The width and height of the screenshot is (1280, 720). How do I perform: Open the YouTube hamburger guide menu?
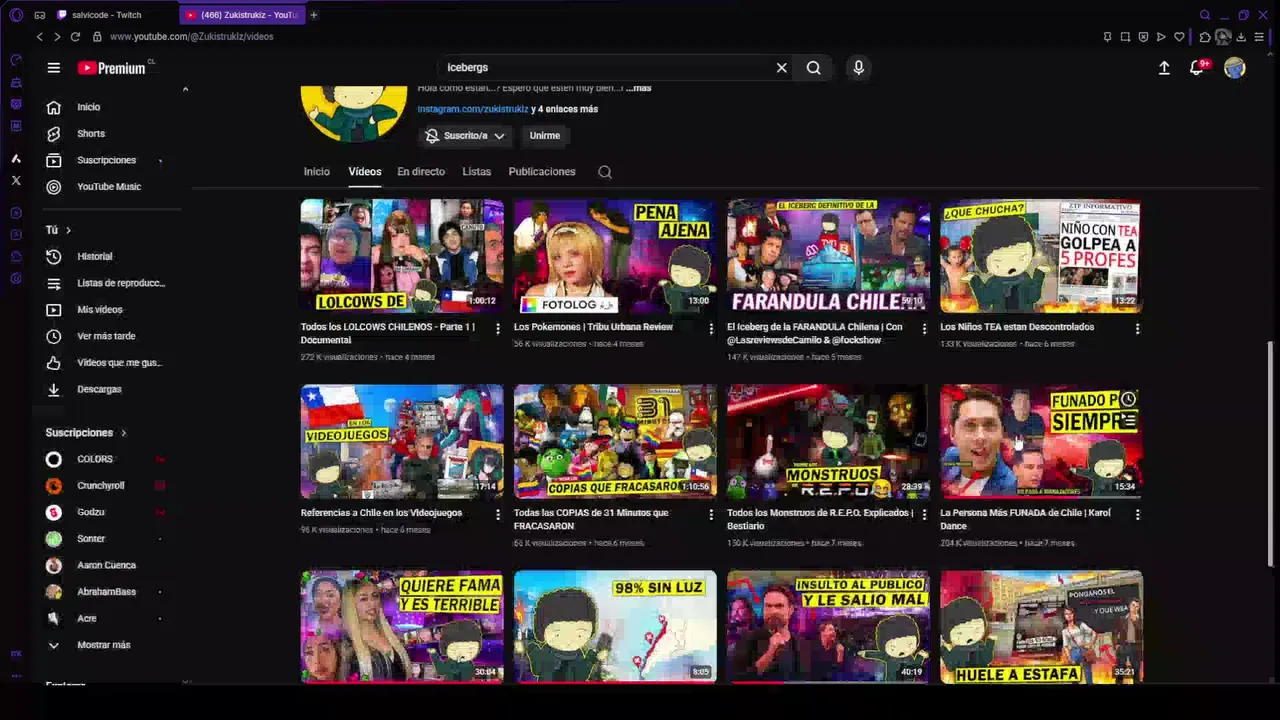point(54,68)
